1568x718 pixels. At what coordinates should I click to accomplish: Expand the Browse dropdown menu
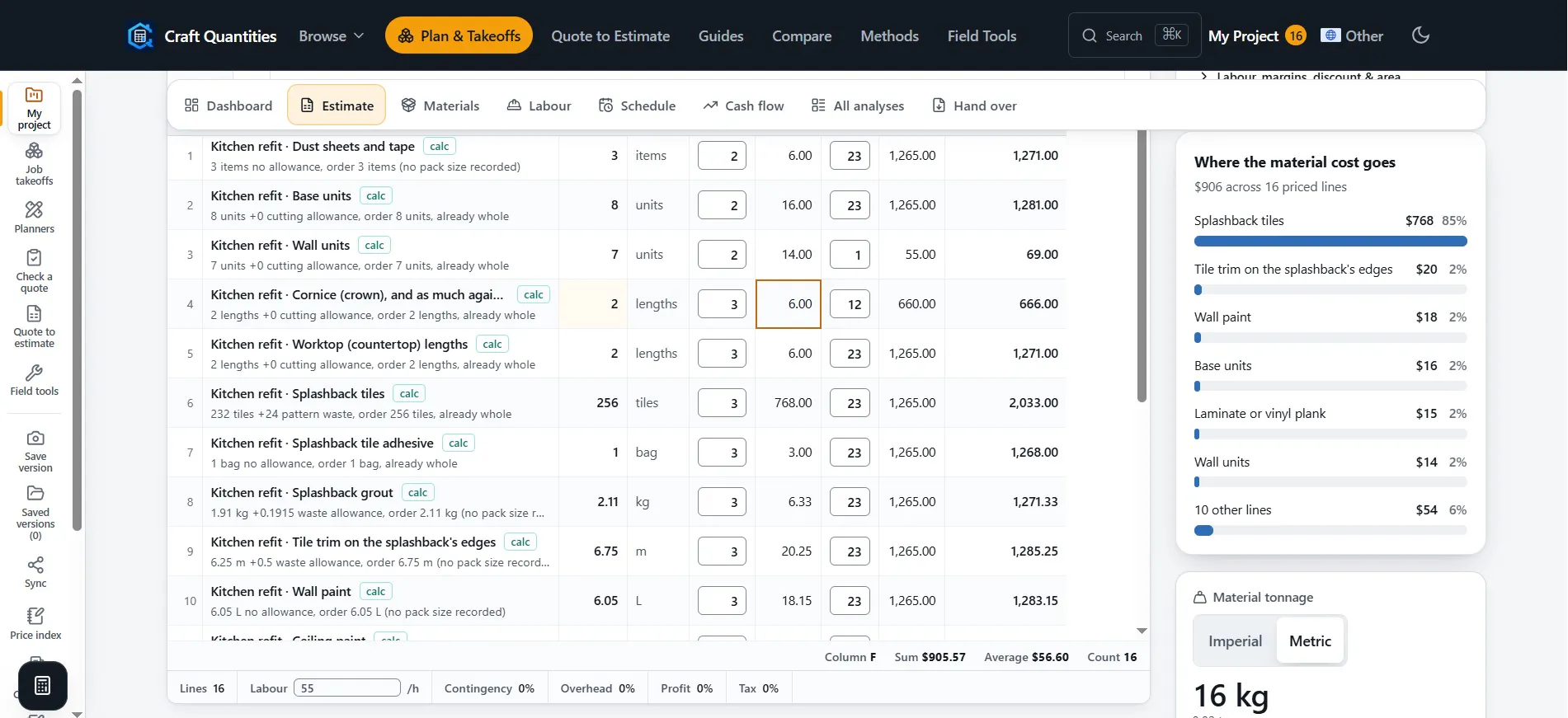pos(331,35)
